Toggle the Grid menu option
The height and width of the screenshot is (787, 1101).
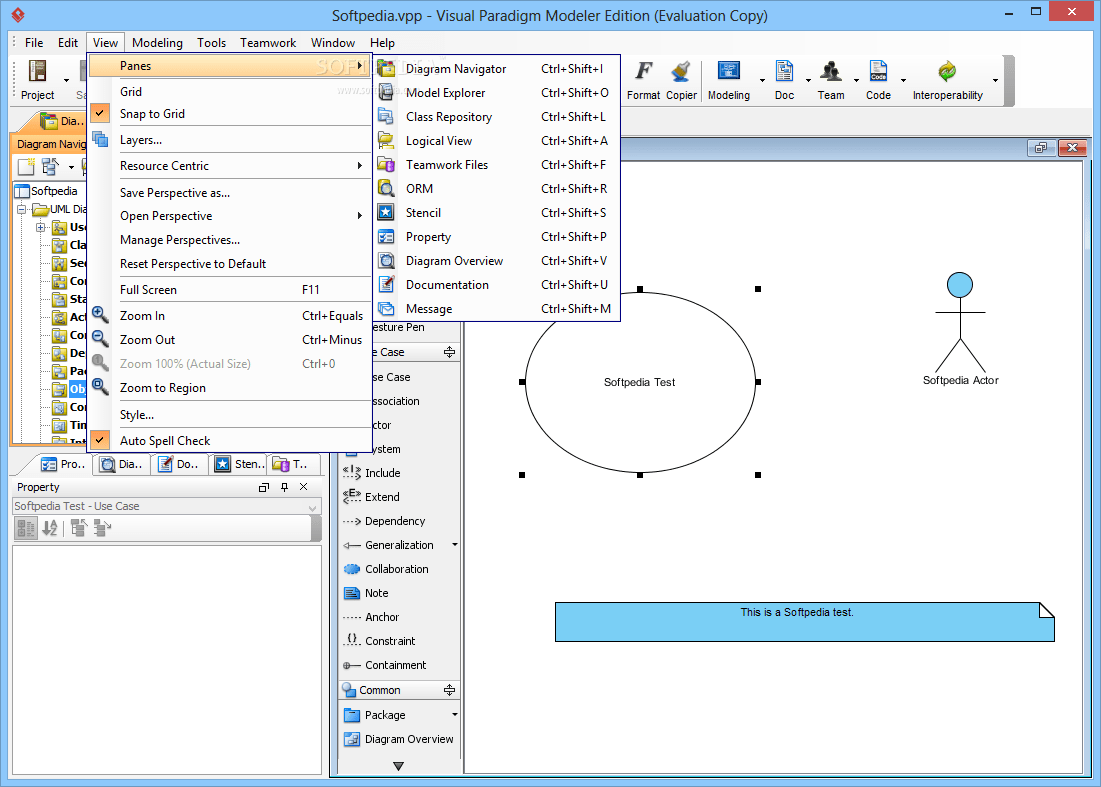pyautogui.click(x=230, y=91)
